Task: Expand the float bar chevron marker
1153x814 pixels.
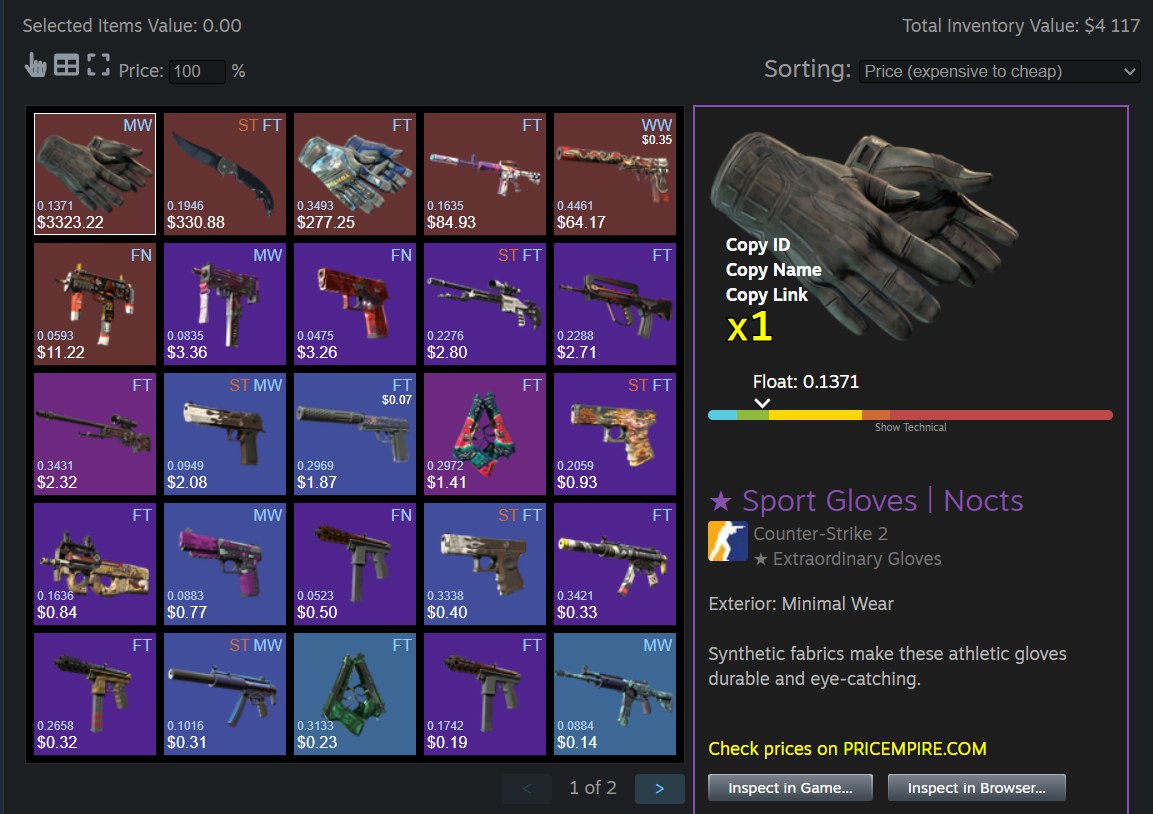Action: click(763, 403)
